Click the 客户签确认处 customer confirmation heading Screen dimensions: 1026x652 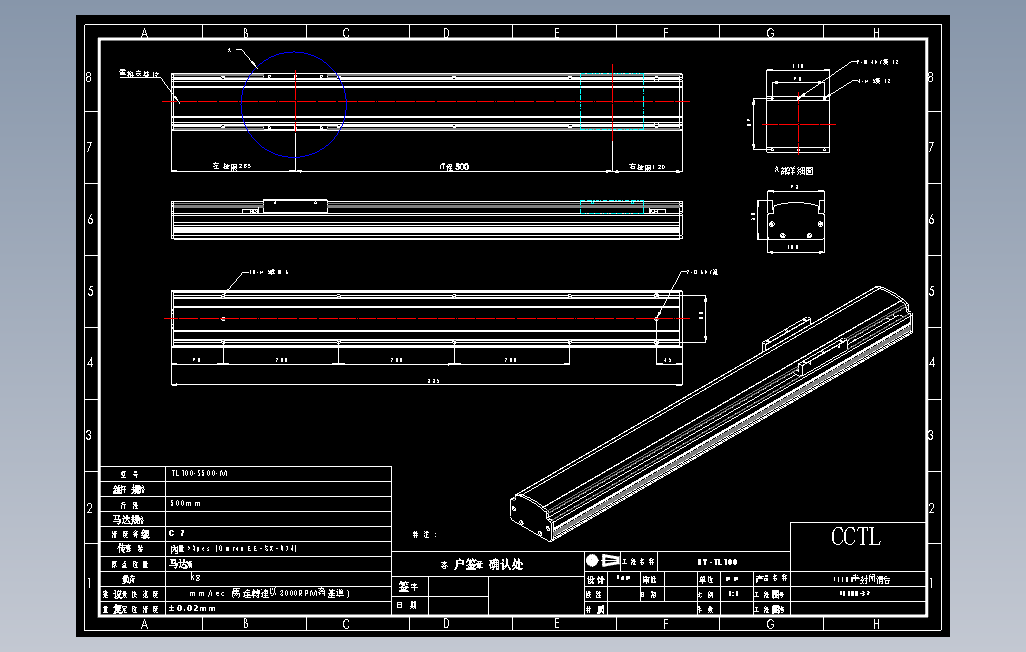point(482,564)
